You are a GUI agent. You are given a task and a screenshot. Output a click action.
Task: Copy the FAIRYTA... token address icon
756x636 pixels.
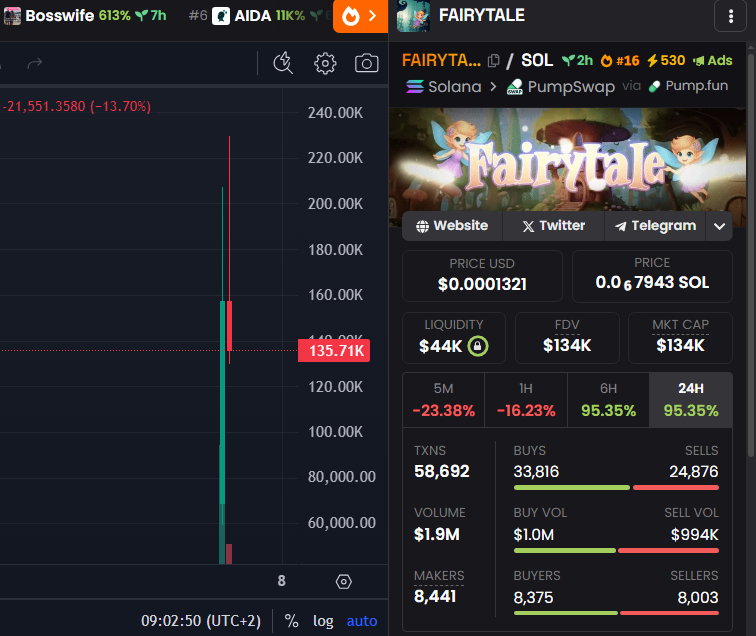click(x=493, y=61)
